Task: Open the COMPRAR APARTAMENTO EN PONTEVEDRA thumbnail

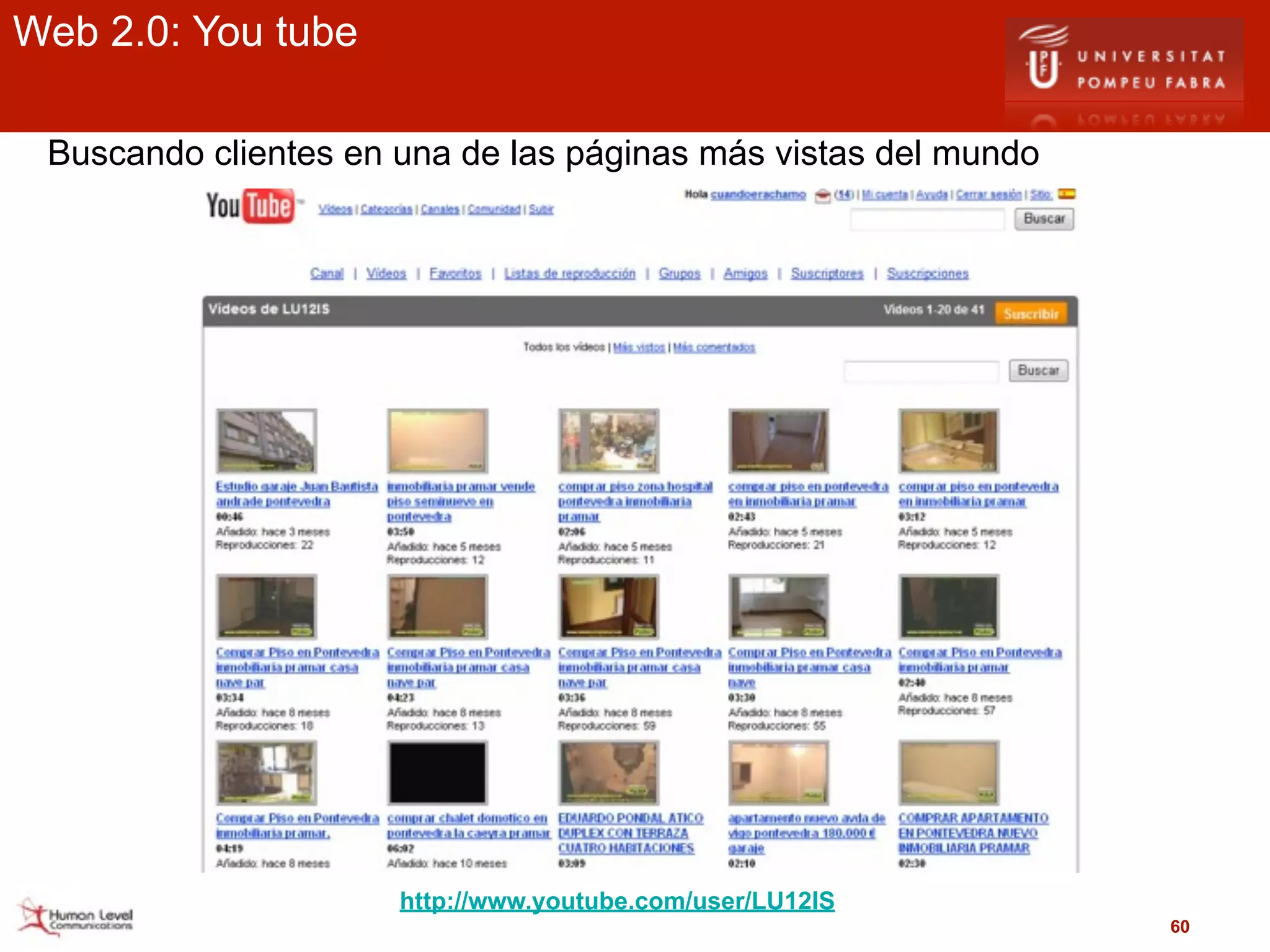Action: 949,773
